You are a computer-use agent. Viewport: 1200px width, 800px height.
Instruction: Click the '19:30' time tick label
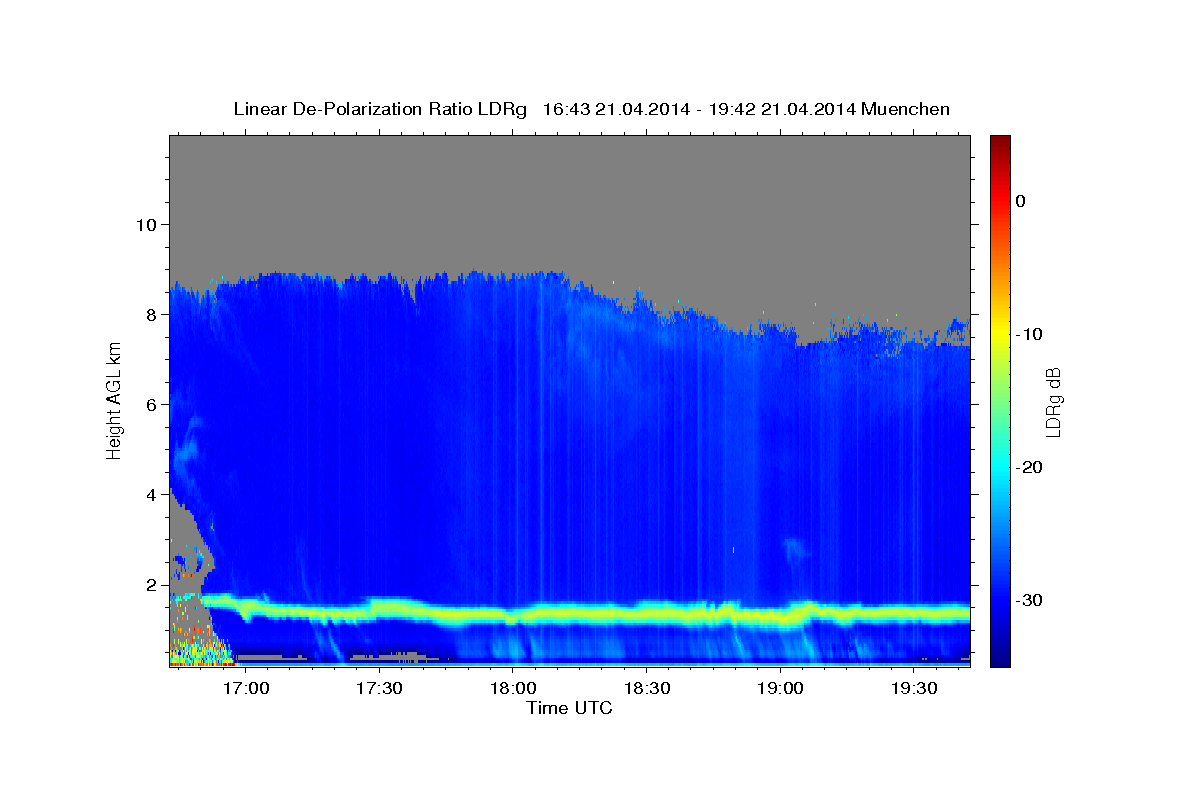914,688
